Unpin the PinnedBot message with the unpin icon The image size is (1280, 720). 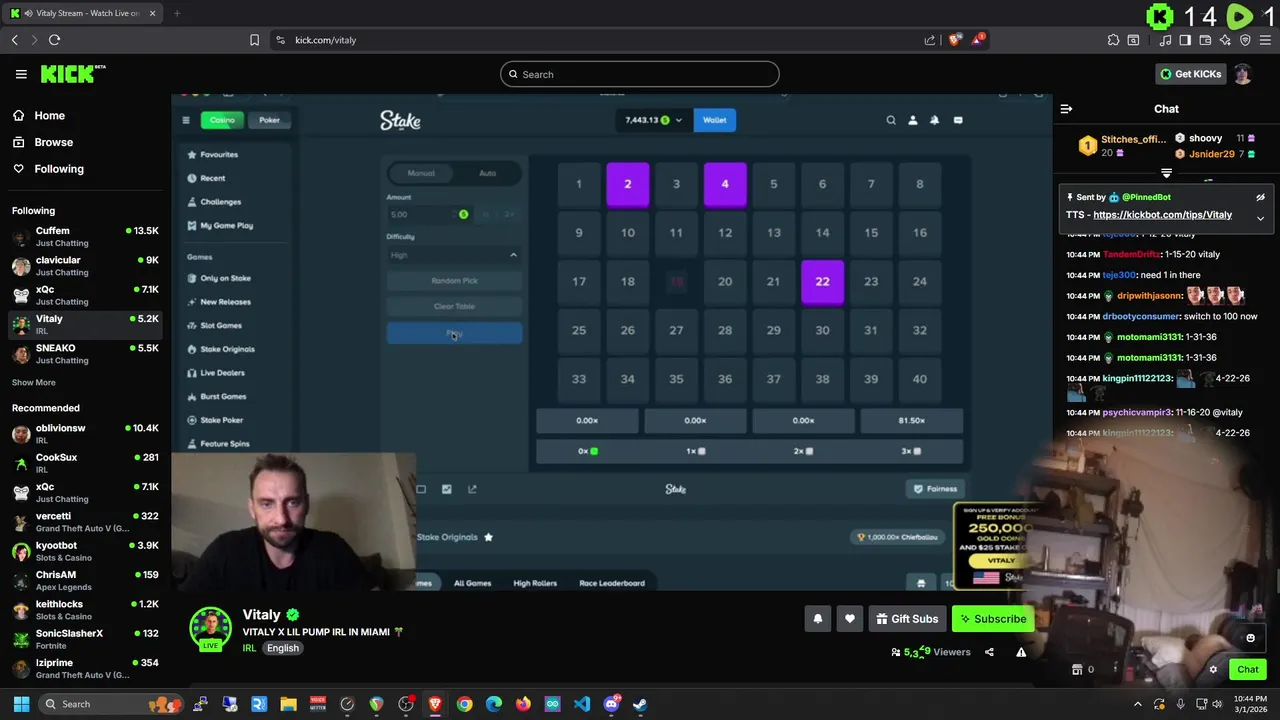tap(1260, 197)
